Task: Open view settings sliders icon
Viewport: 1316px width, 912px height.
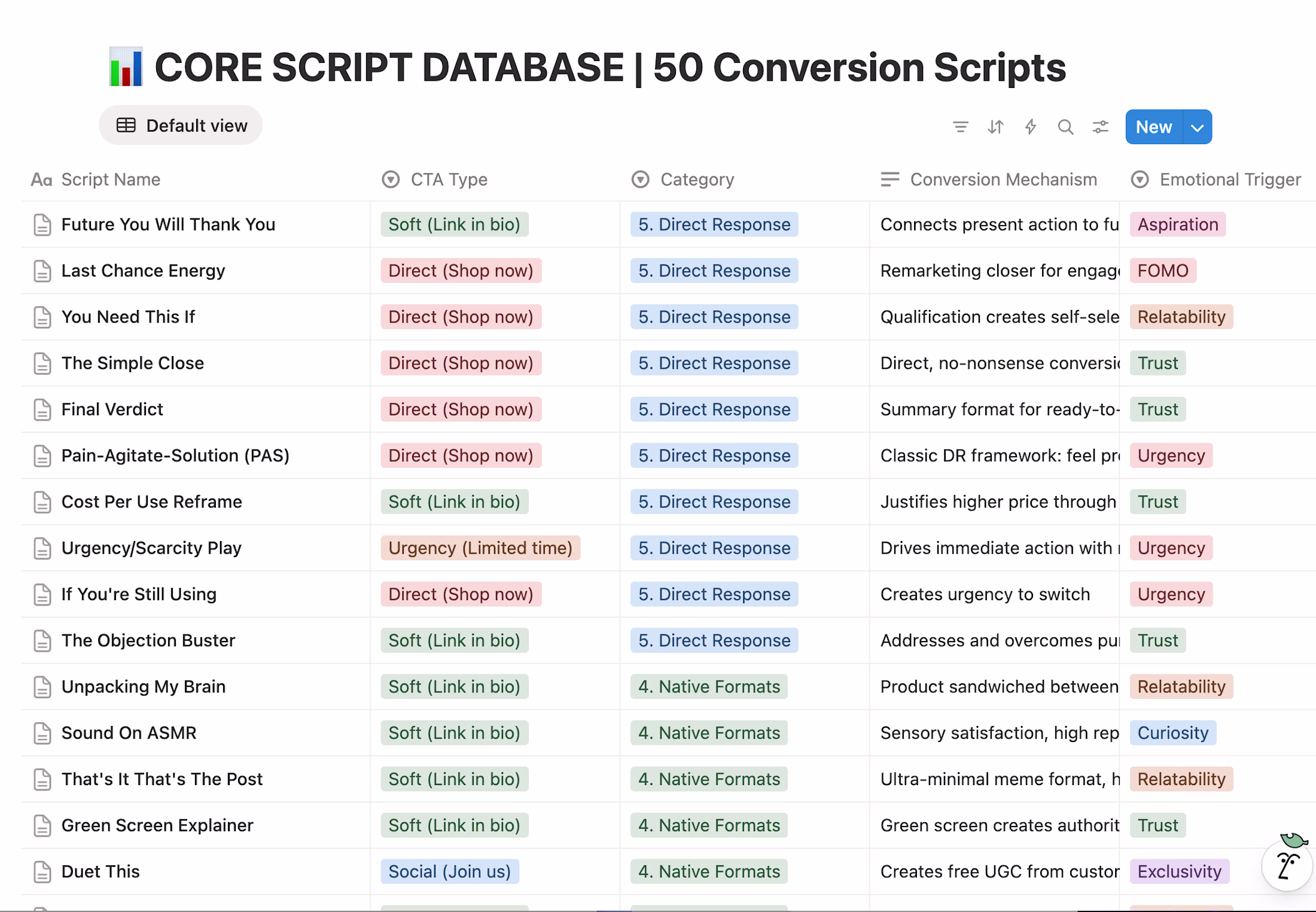Action: (1100, 127)
